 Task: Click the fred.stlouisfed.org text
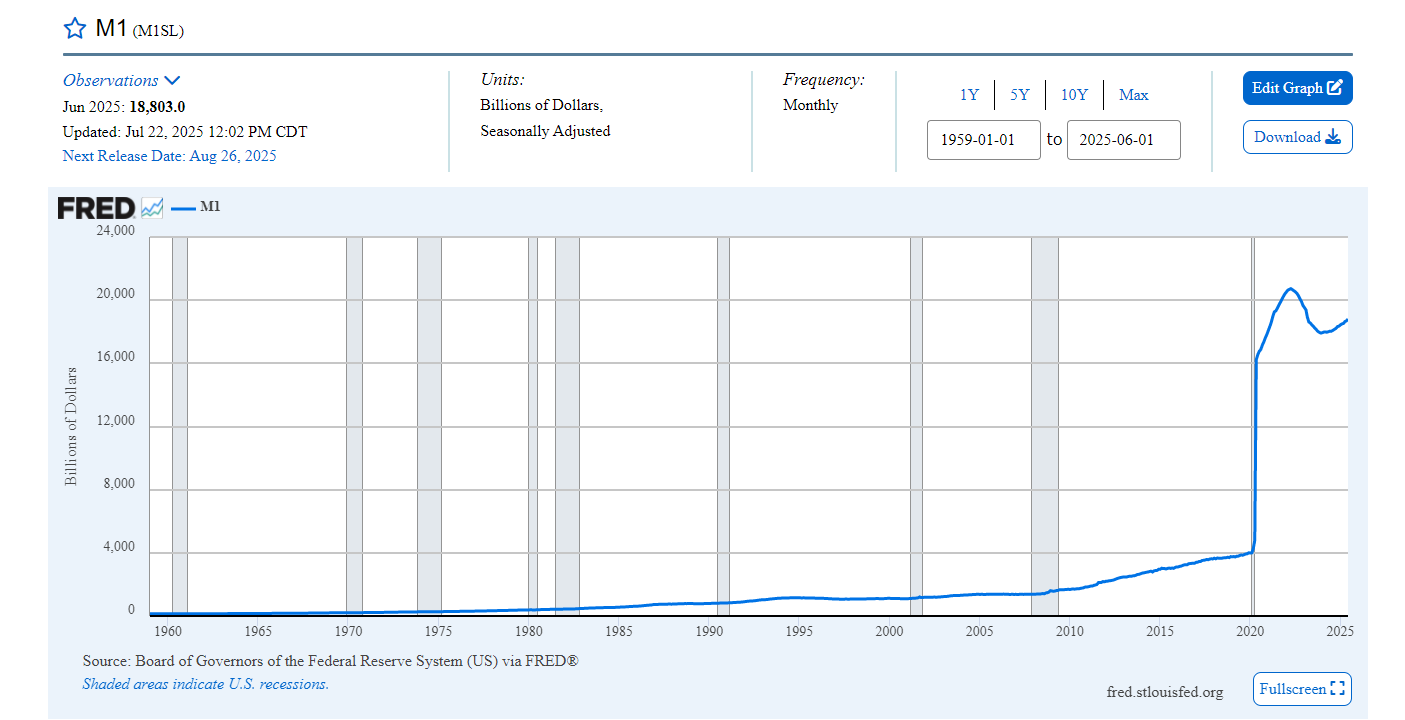pyautogui.click(x=1164, y=692)
